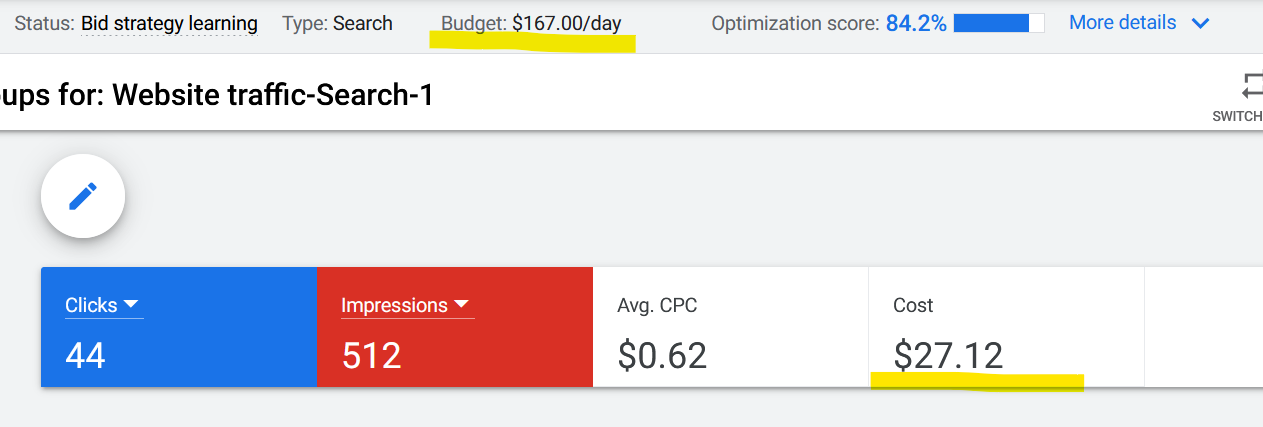This screenshot has width=1263, height=427.
Task: Click the Switch view icon
Action: click(1251, 84)
